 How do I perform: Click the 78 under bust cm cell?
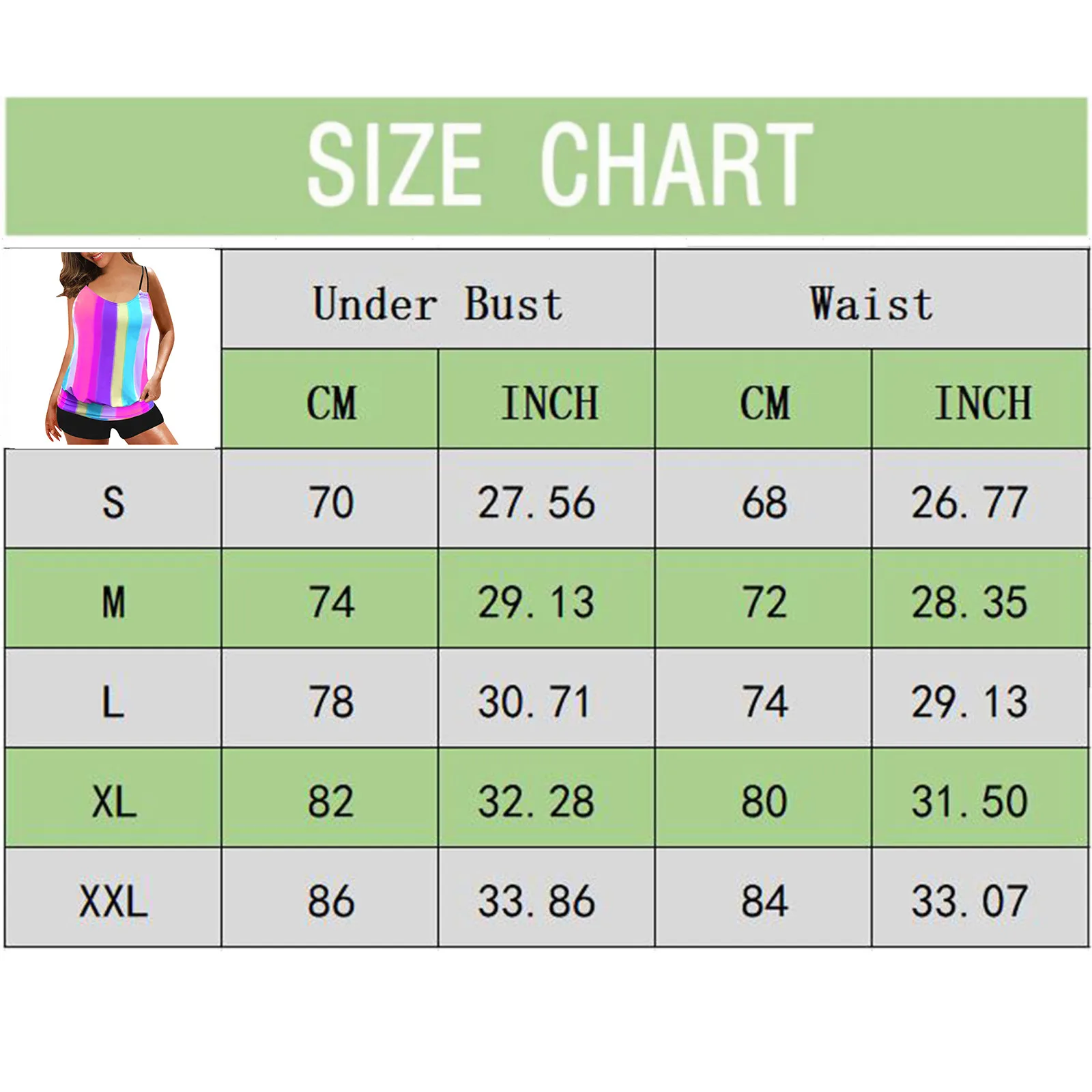click(331, 702)
